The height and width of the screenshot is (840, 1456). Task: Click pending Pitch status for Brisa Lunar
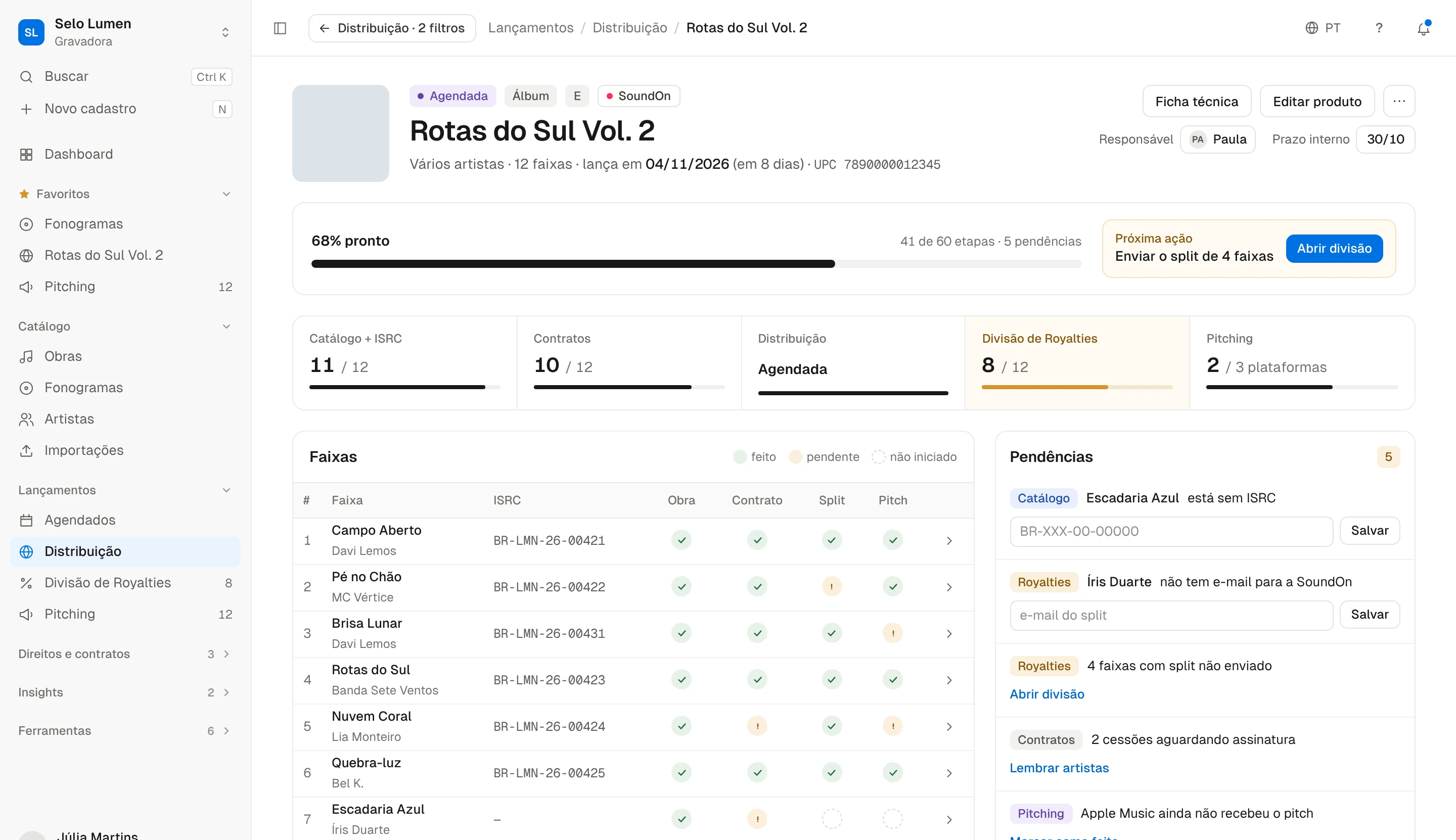coord(893,633)
